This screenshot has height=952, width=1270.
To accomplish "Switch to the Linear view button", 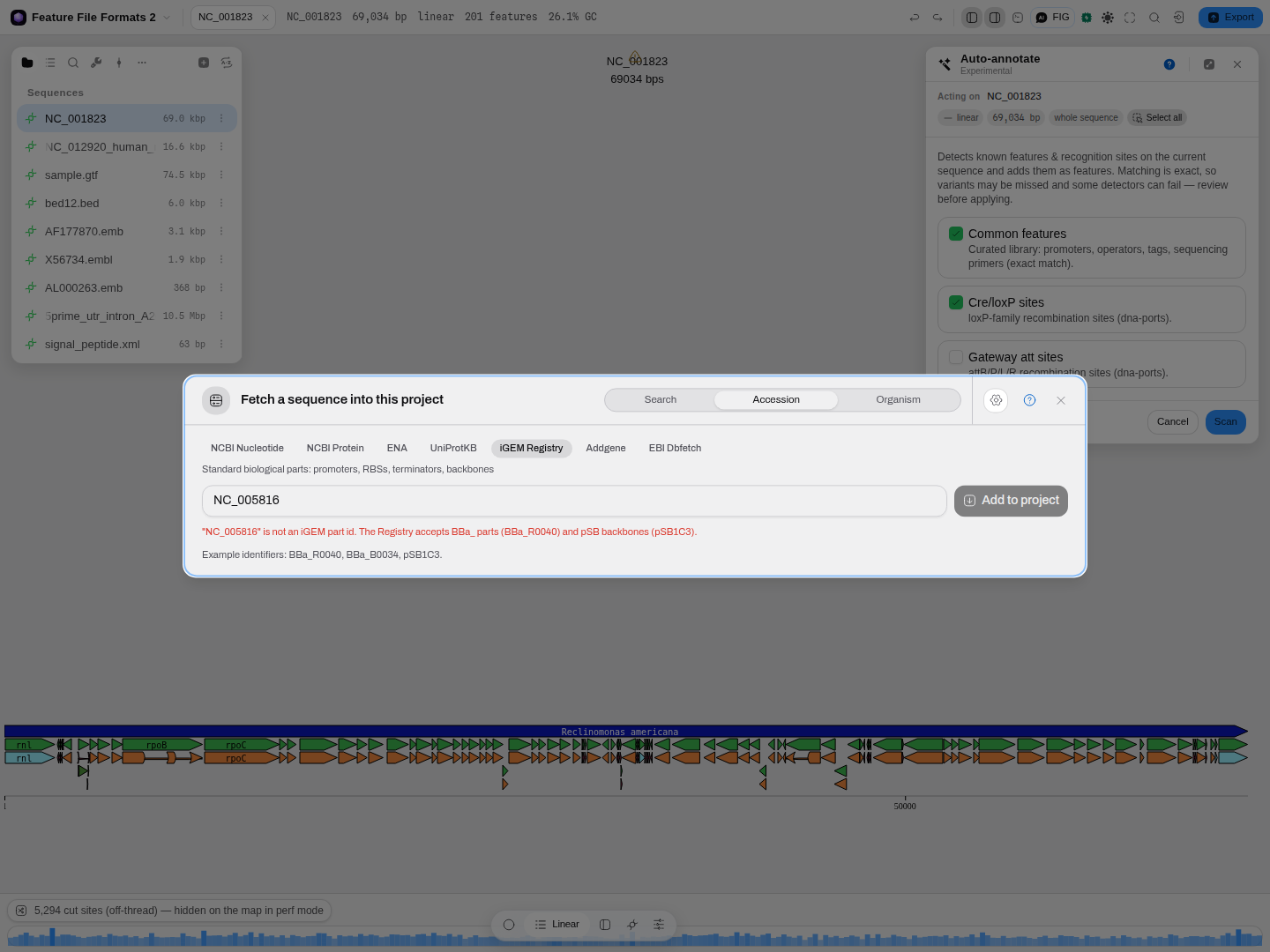I will coord(557,925).
